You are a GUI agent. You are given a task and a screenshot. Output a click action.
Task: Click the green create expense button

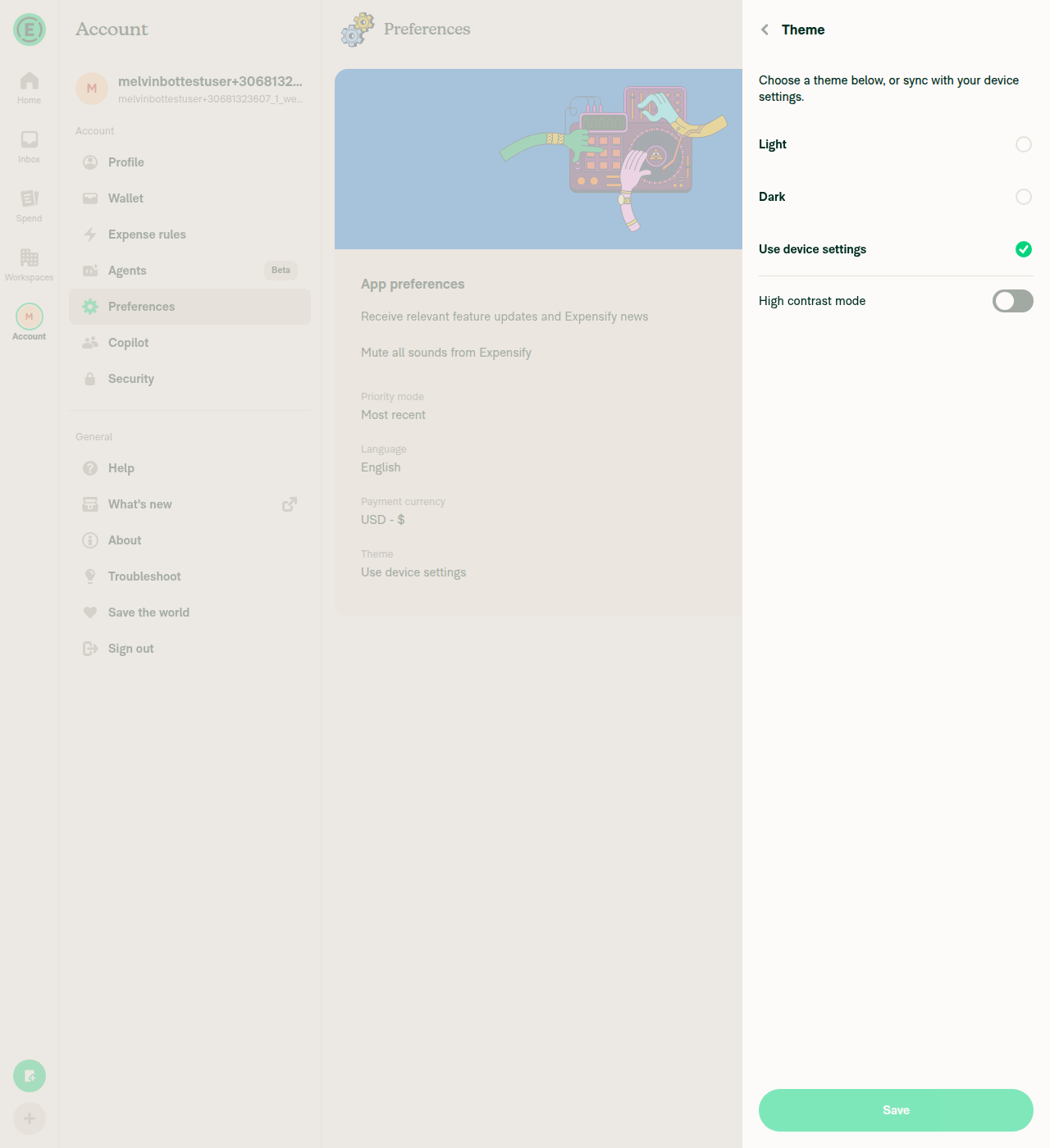point(30,1076)
